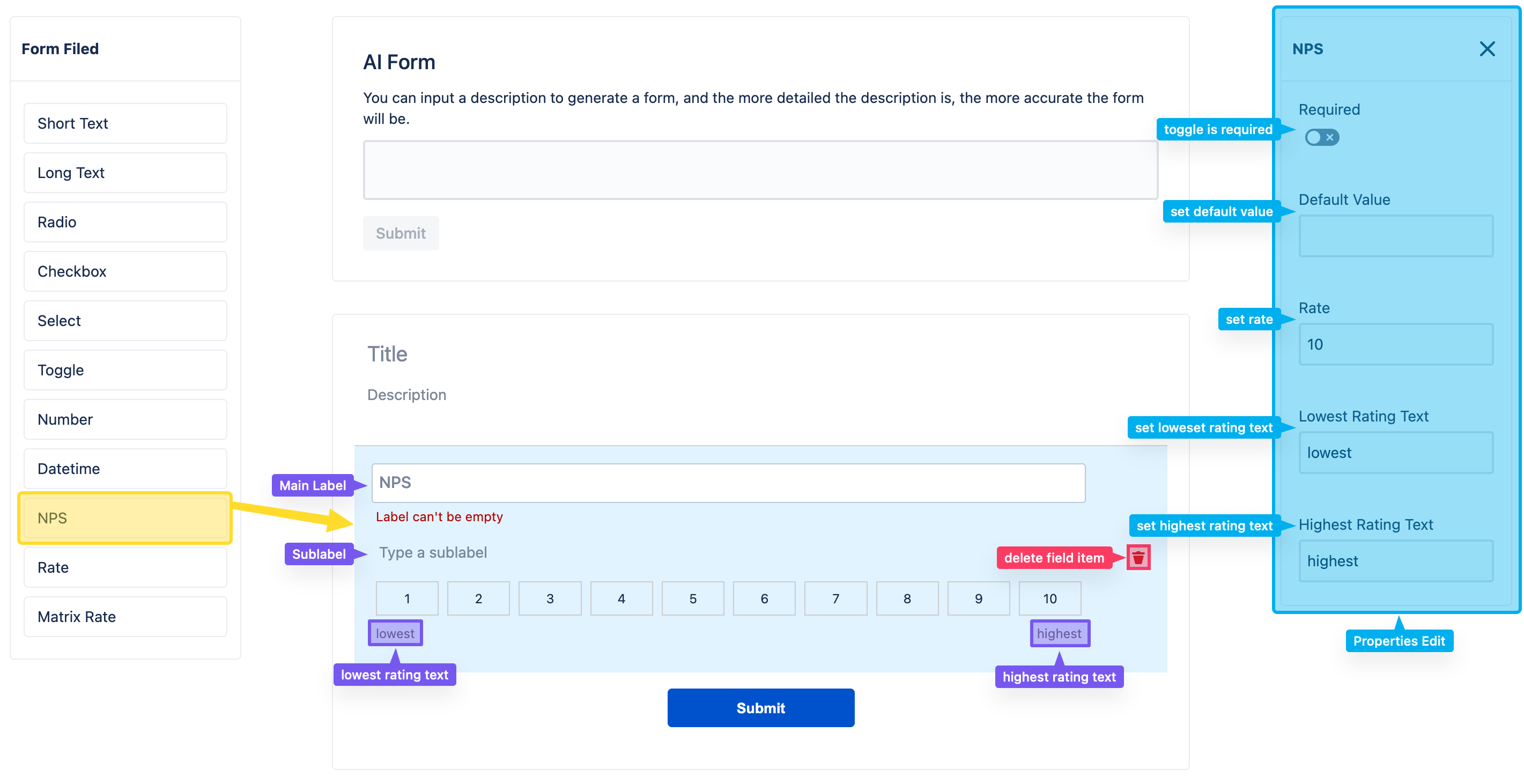Viewport: 1524px width, 784px height.
Task: Add a Short Text field
Action: [x=125, y=123]
